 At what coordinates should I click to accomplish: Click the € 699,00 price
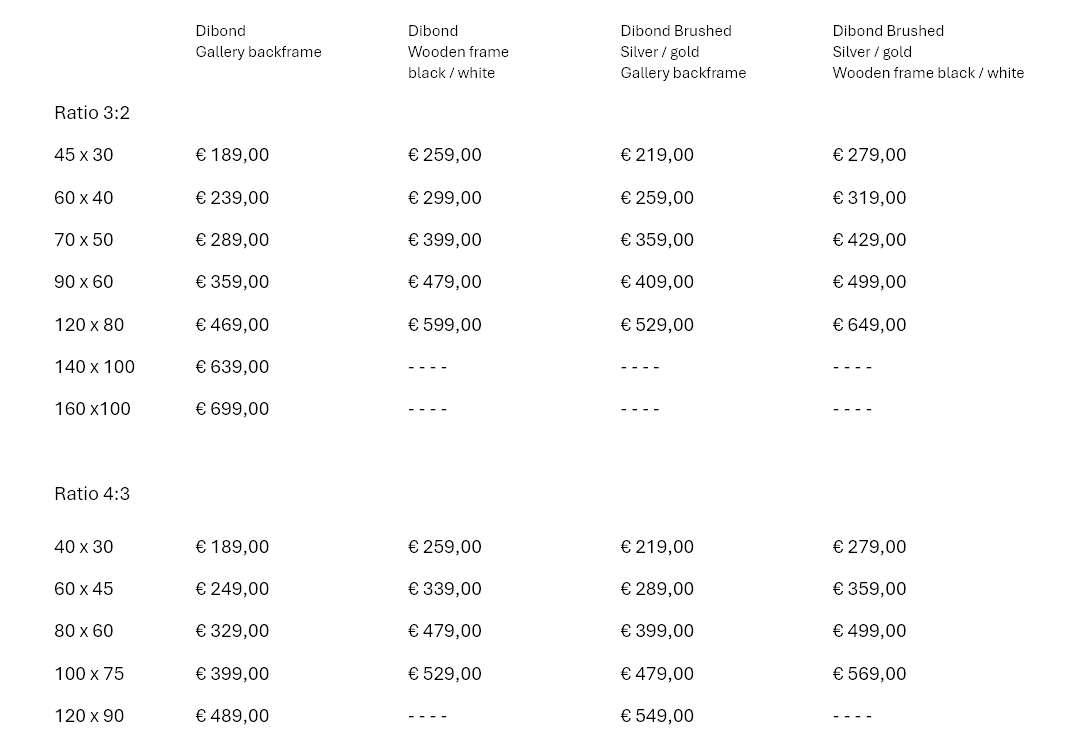click(x=232, y=409)
